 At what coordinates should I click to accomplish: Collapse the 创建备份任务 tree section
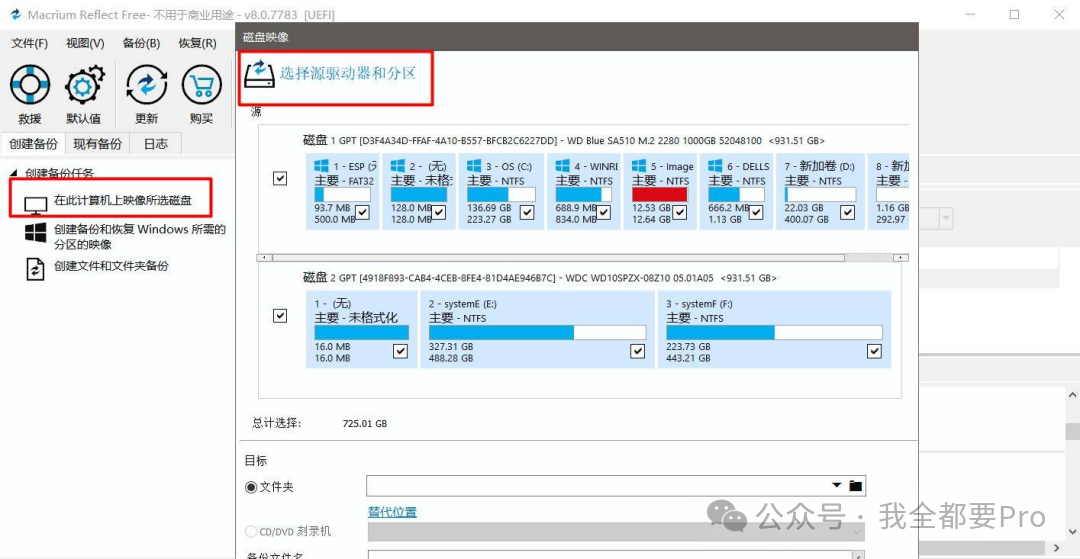coord(14,174)
